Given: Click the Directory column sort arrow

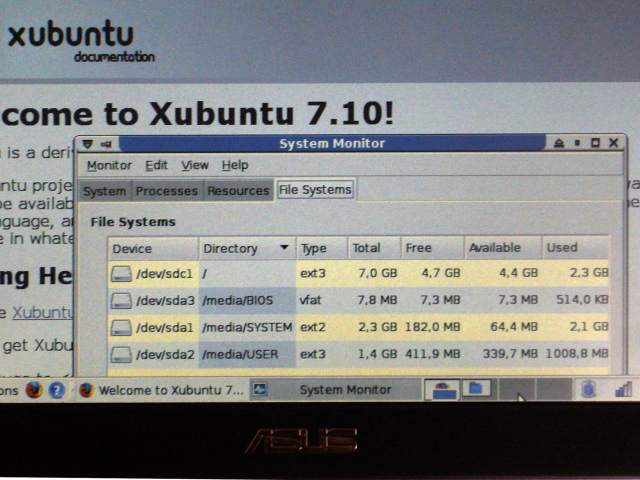Looking at the screenshot, I should pos(284,247).
